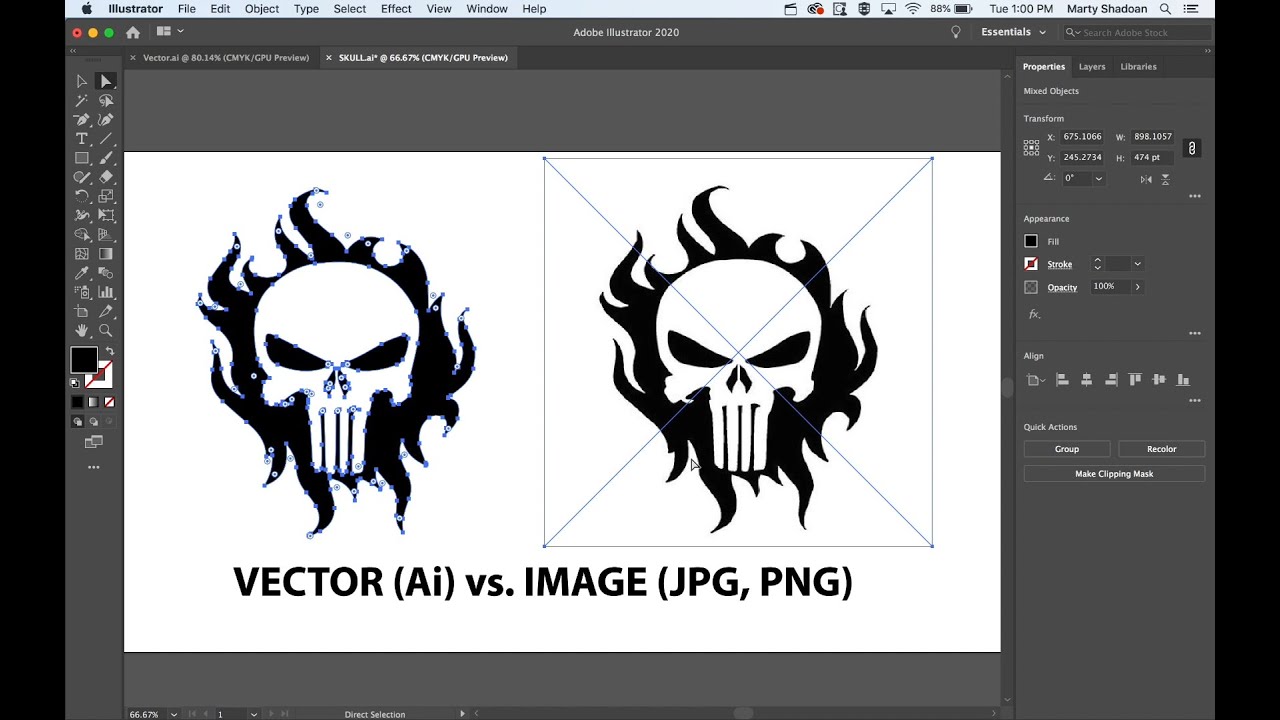1280x720 pixels.
Task: Select the Selection tool arrow
Action: 82,81
